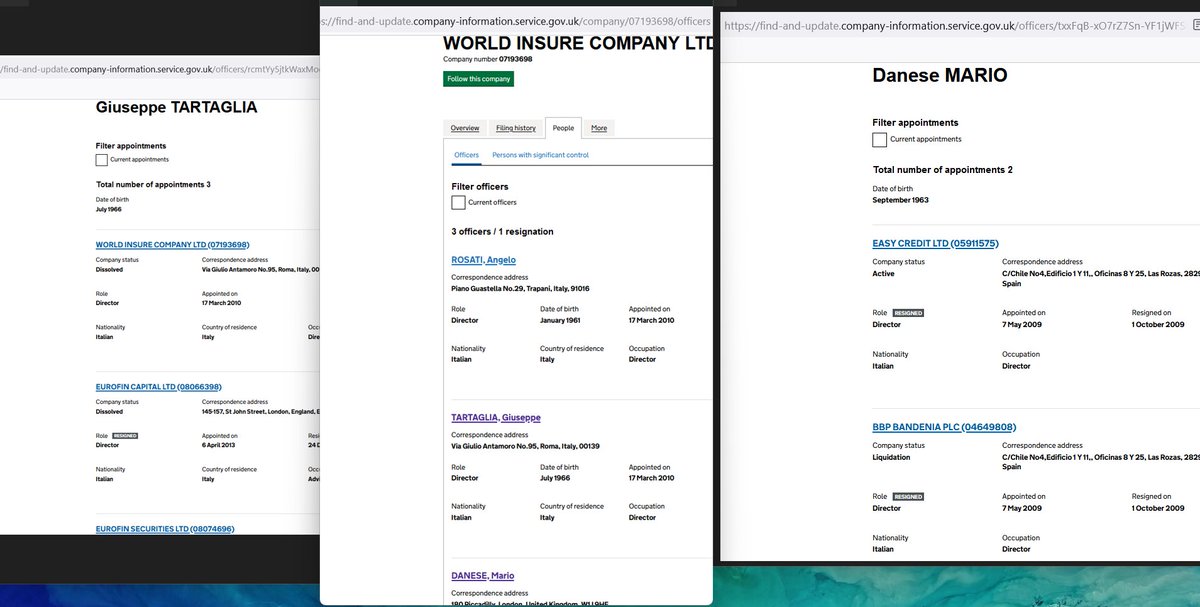Viewport: 1200px width, 607px height.
Task: Click 6 April 2013 appointed date
Action: [x=220, y=446]
